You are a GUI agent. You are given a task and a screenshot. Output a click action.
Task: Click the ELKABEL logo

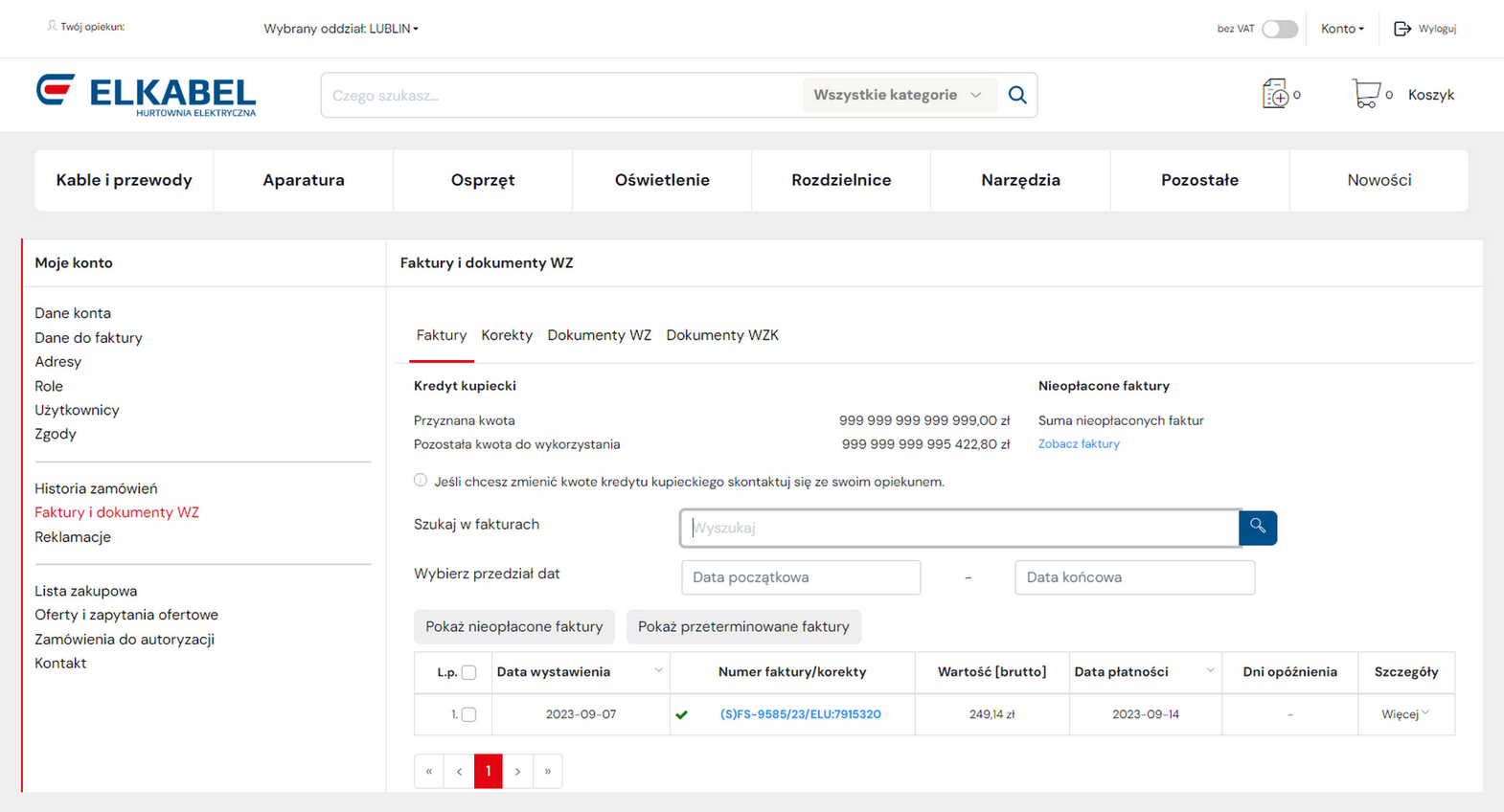coord(146,95)
